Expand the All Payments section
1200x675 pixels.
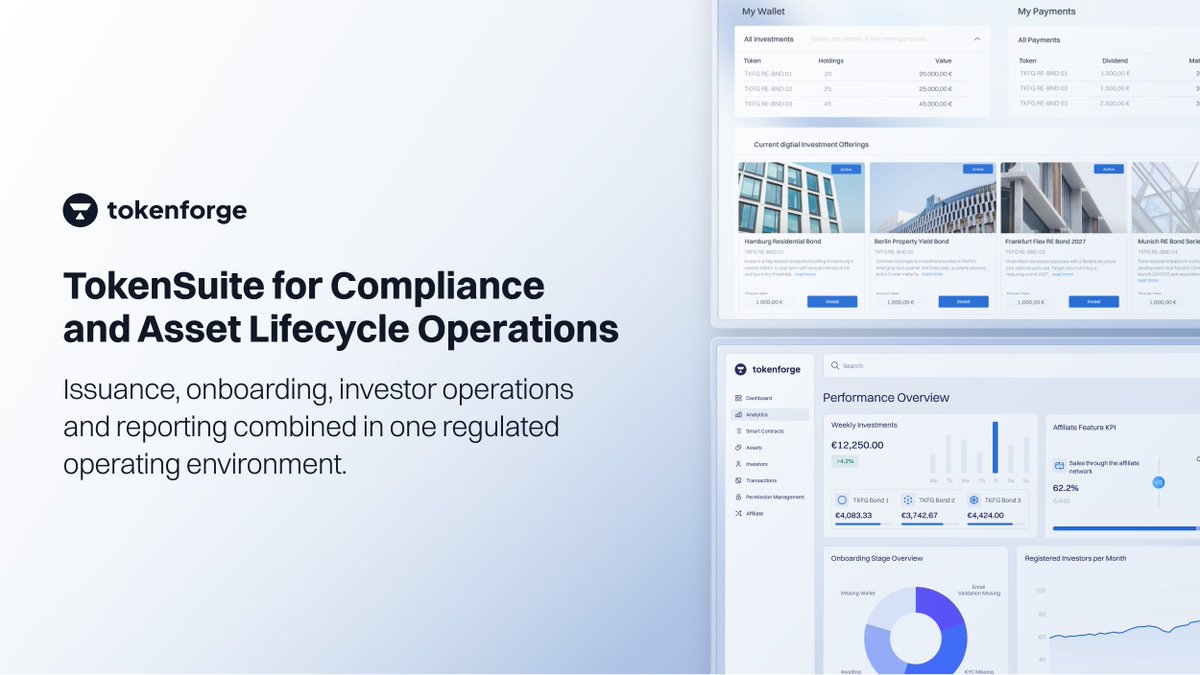1040,39
